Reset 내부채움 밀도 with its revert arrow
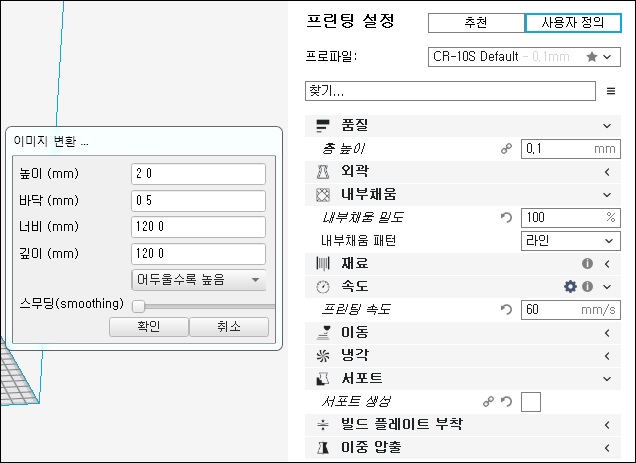Viewport: 636px width, 463px height. click(x=506, y=218)
